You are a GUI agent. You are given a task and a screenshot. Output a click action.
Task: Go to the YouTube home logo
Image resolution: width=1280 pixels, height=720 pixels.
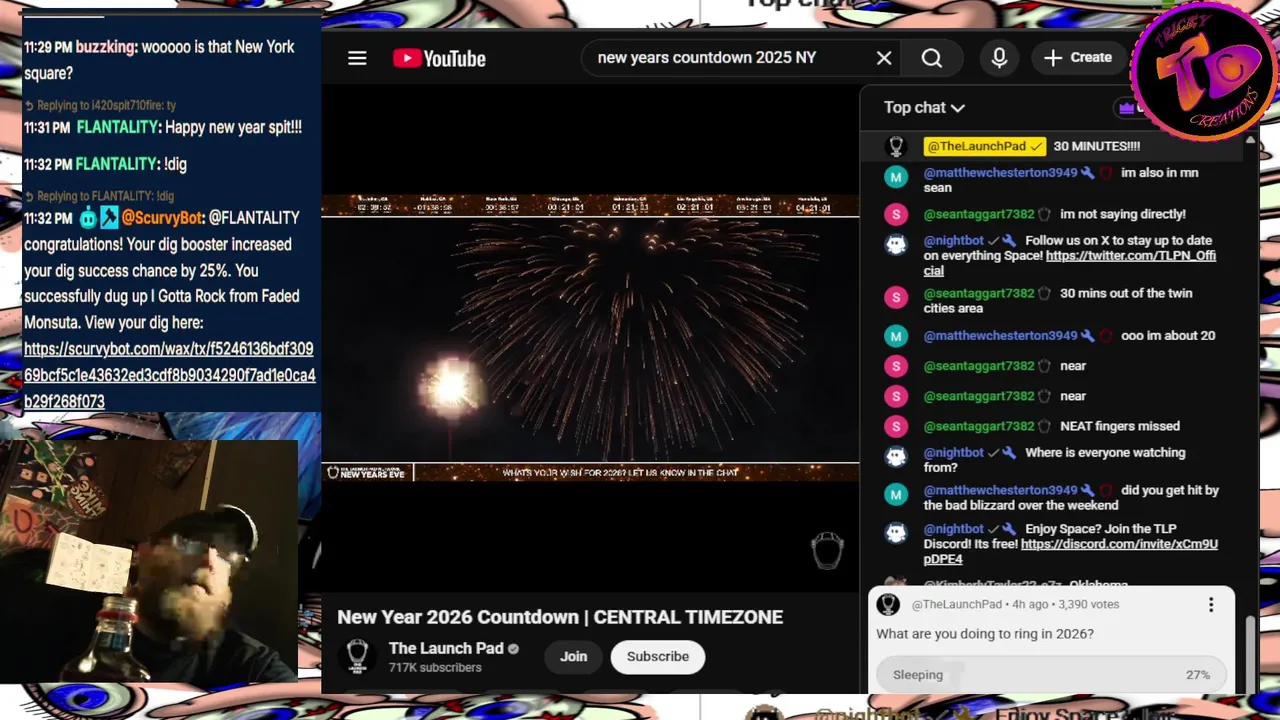(439, 58)
